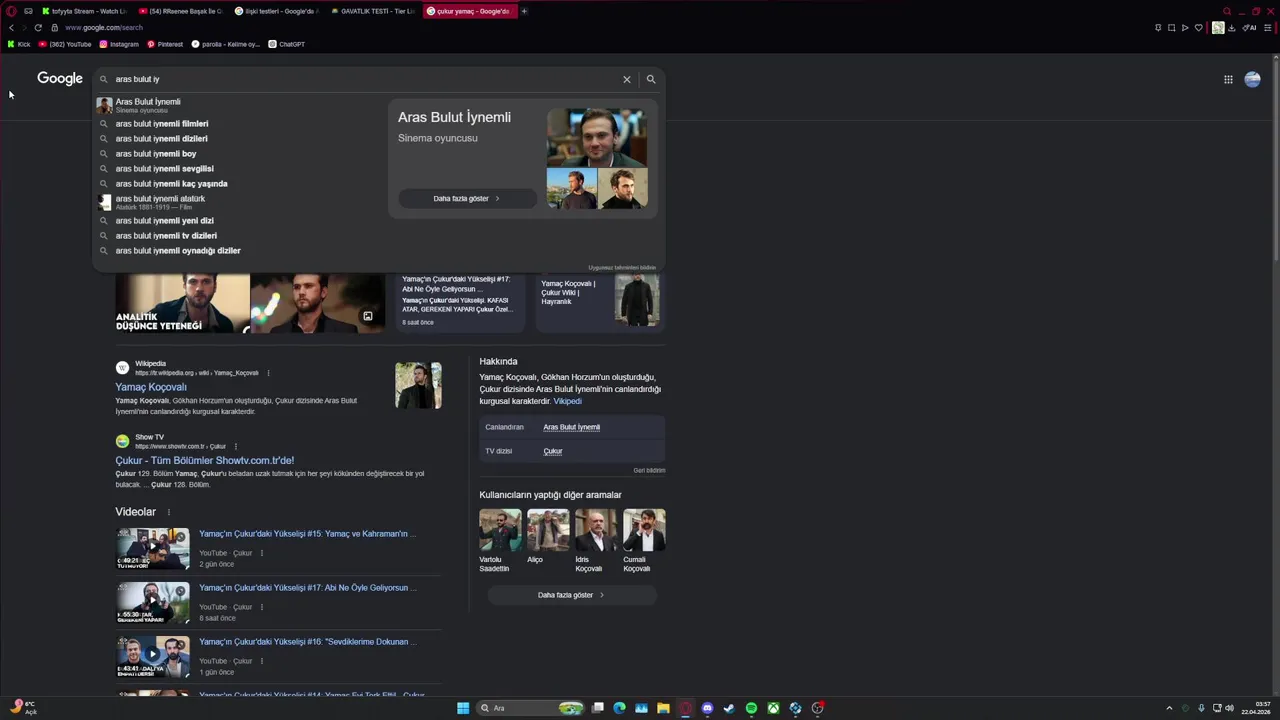
Task: Select suggestion 'aras bulut iynemli yeni dizi'
Action: click(165, 221)
